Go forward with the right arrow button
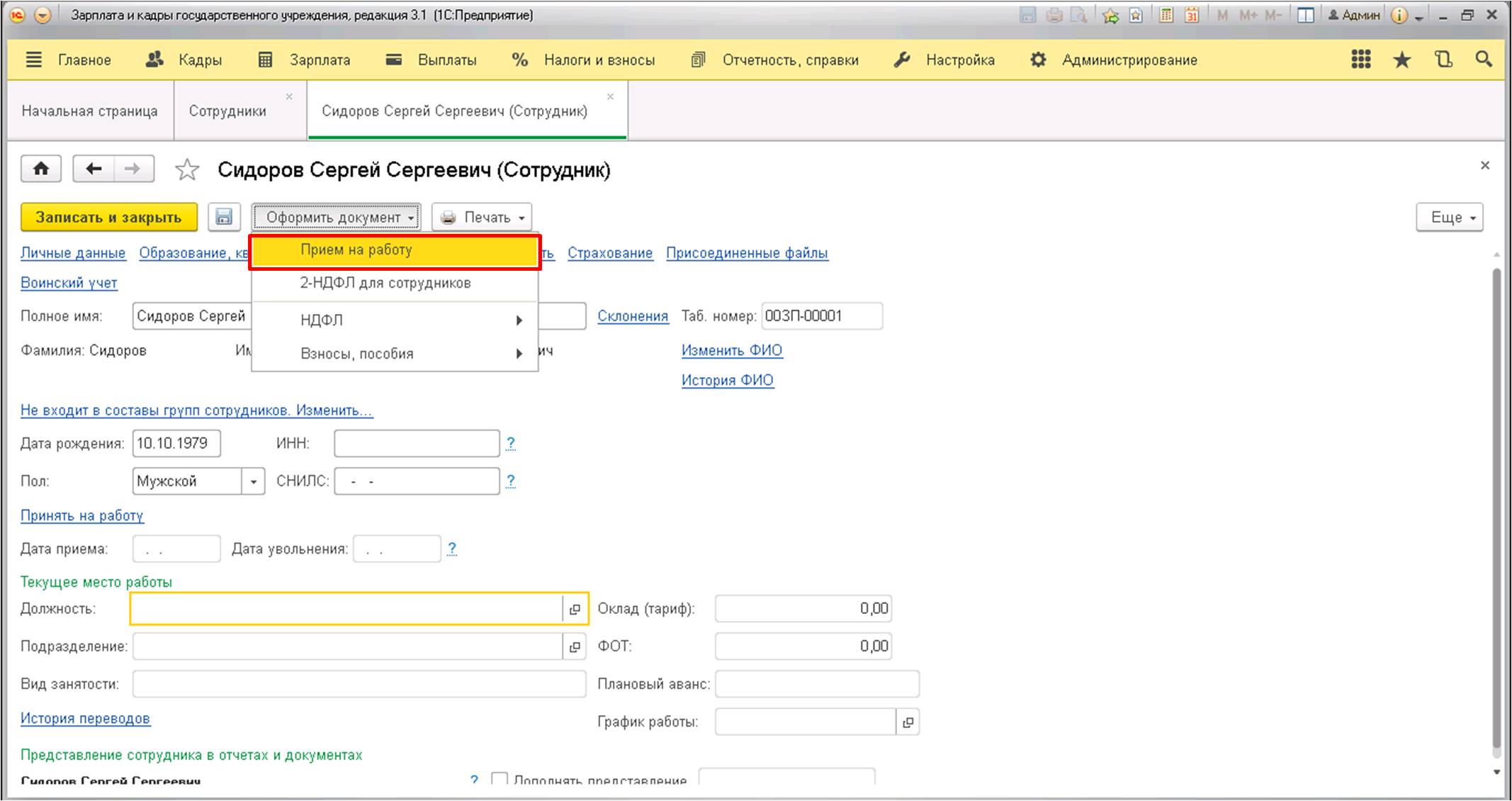 (x=132, y=169)
